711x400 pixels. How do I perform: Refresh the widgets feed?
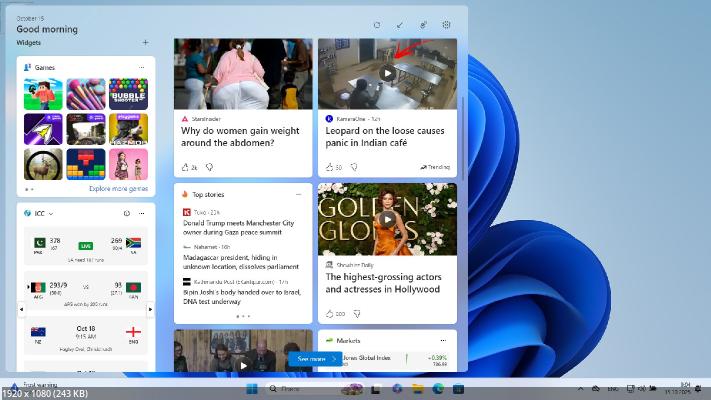coord(376,25)
